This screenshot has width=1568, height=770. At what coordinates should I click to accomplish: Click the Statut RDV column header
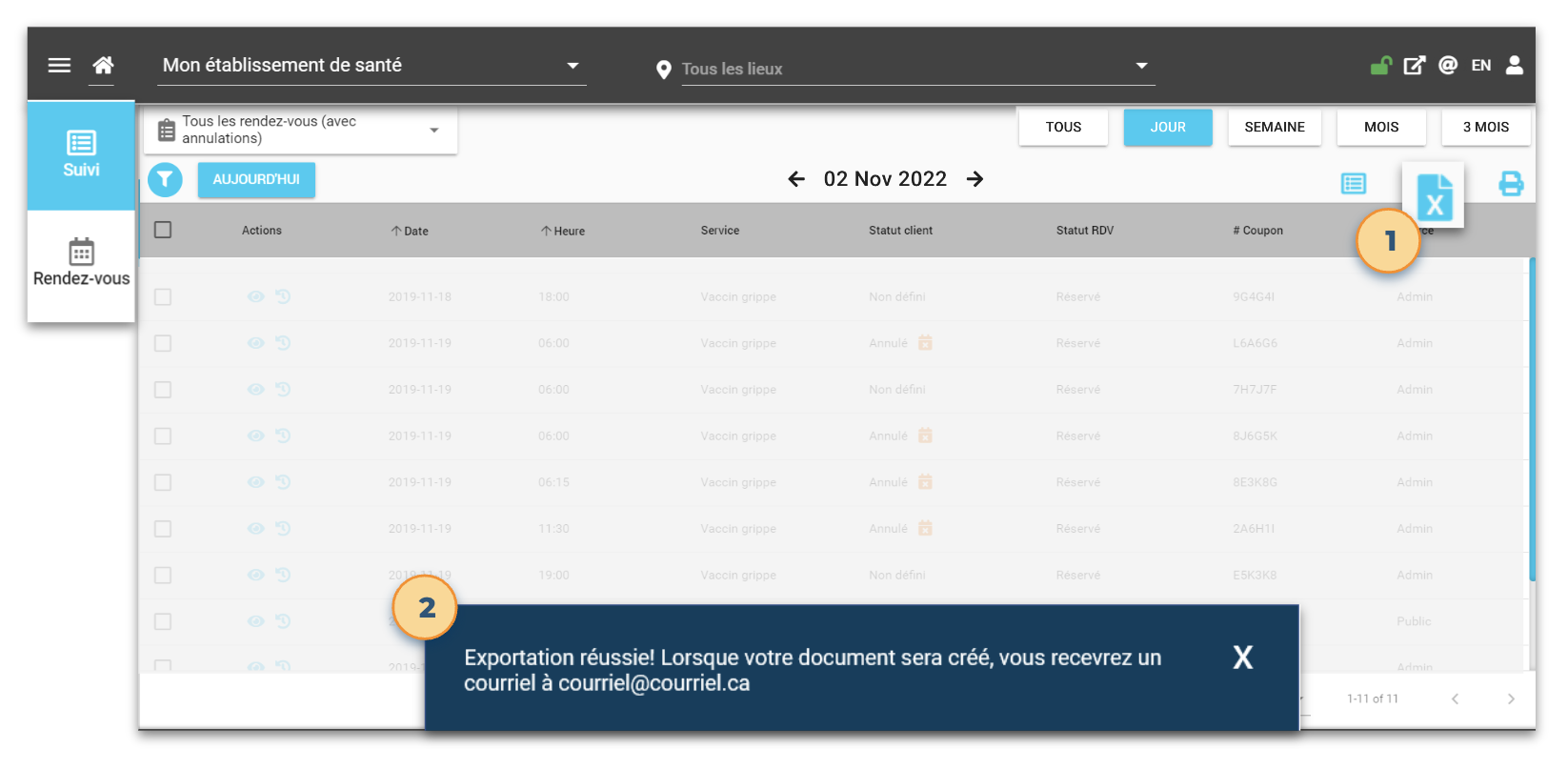click(x=1084, y=231)
